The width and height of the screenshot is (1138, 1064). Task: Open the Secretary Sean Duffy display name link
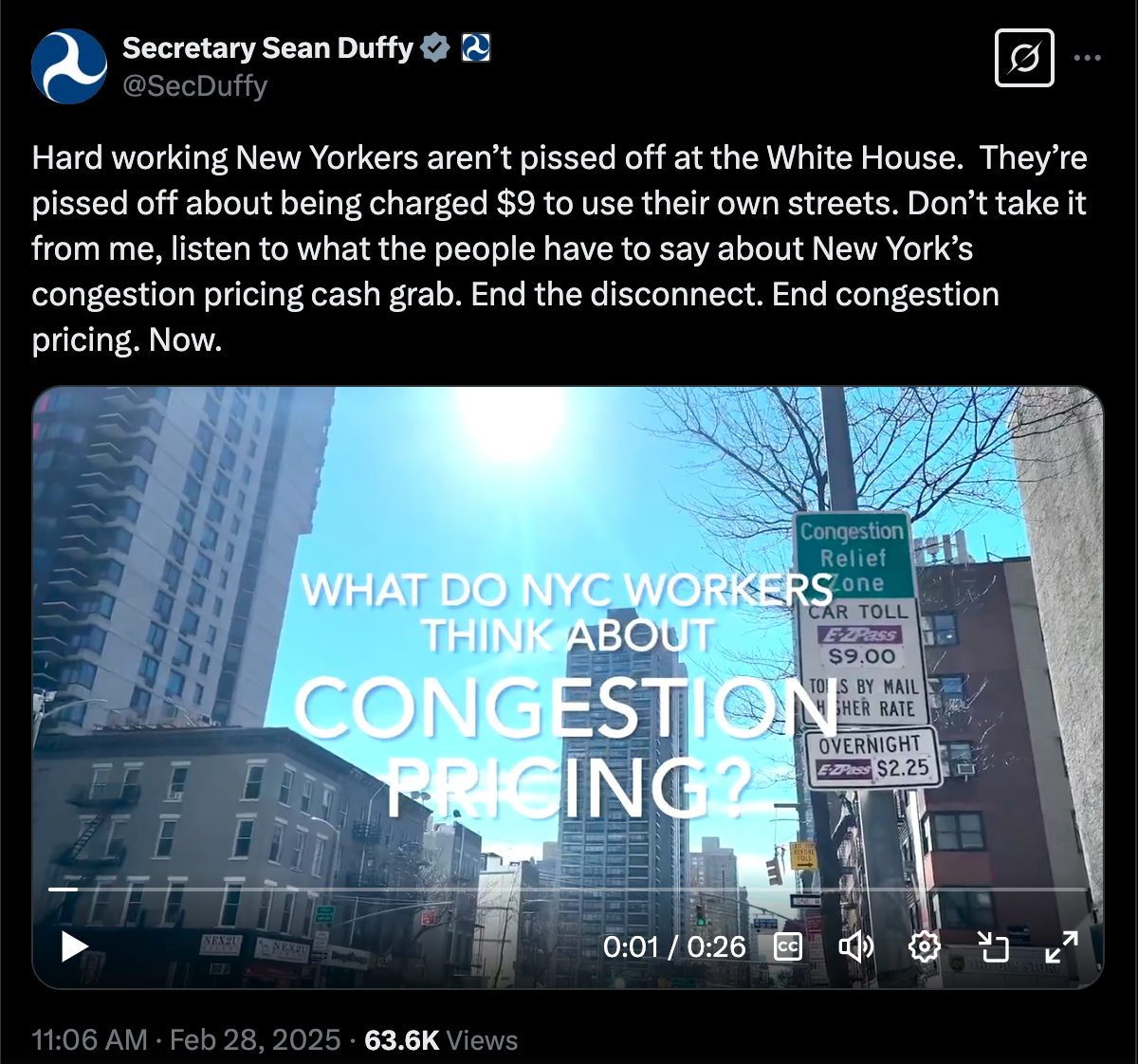[267, 47]
